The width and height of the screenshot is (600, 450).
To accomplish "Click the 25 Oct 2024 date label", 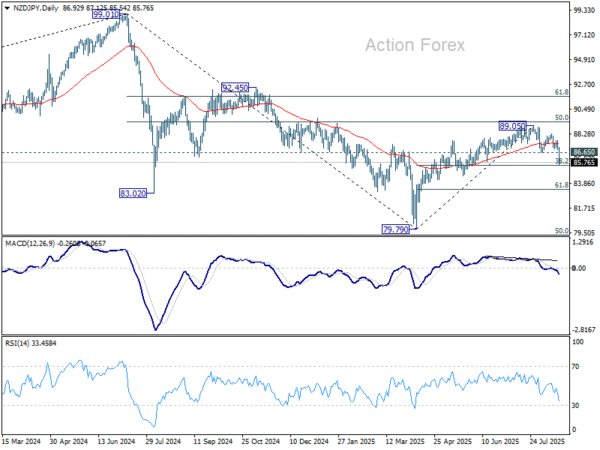I will click(261, 441).
